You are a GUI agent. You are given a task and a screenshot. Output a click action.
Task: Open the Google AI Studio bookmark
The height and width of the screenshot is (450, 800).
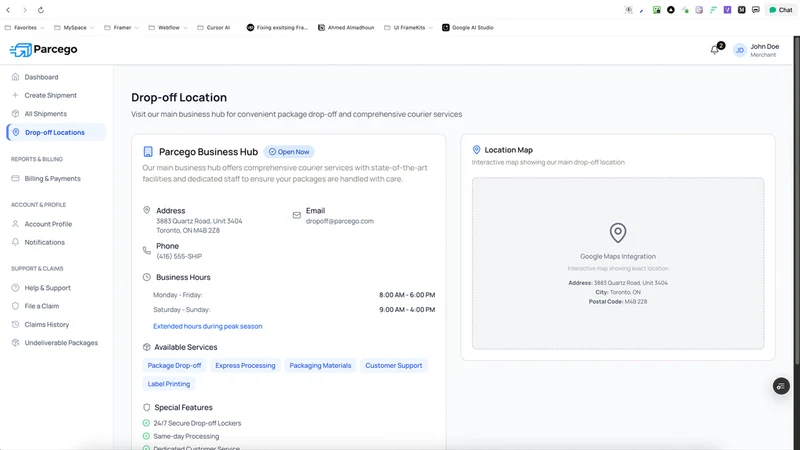(468, 28)
